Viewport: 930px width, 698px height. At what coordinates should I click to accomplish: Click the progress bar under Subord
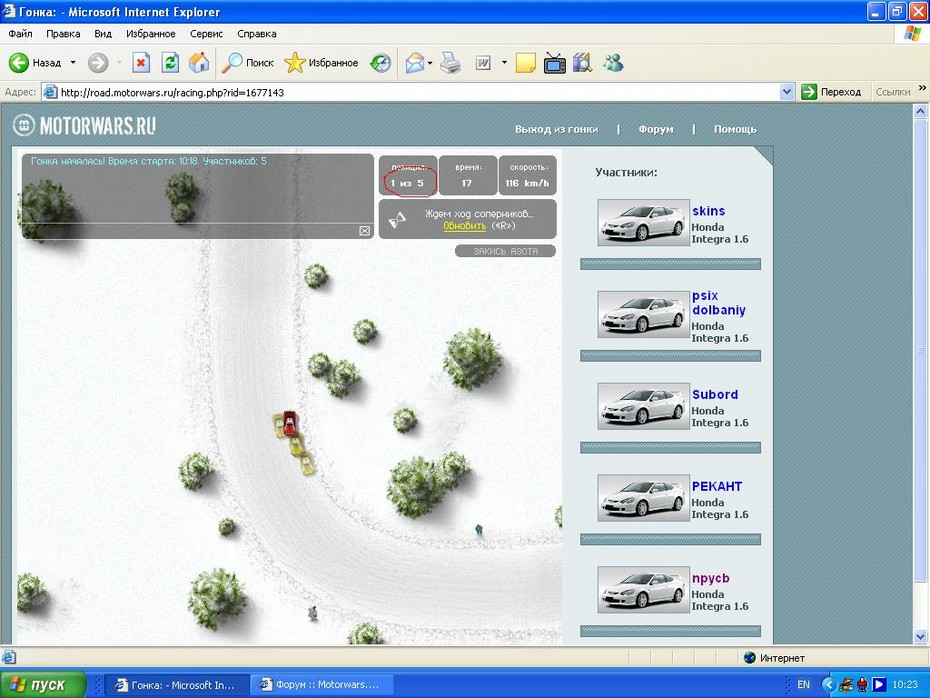(x=670, y=448)
